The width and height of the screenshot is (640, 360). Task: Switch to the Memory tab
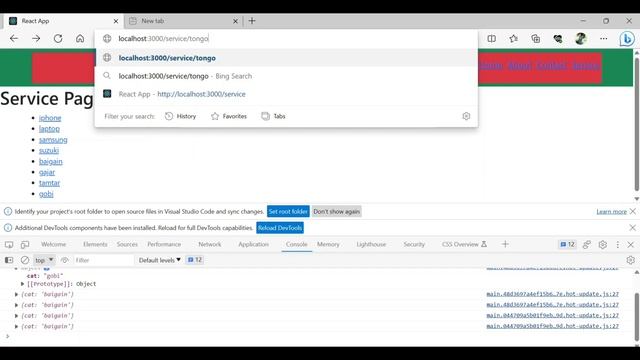328,244
